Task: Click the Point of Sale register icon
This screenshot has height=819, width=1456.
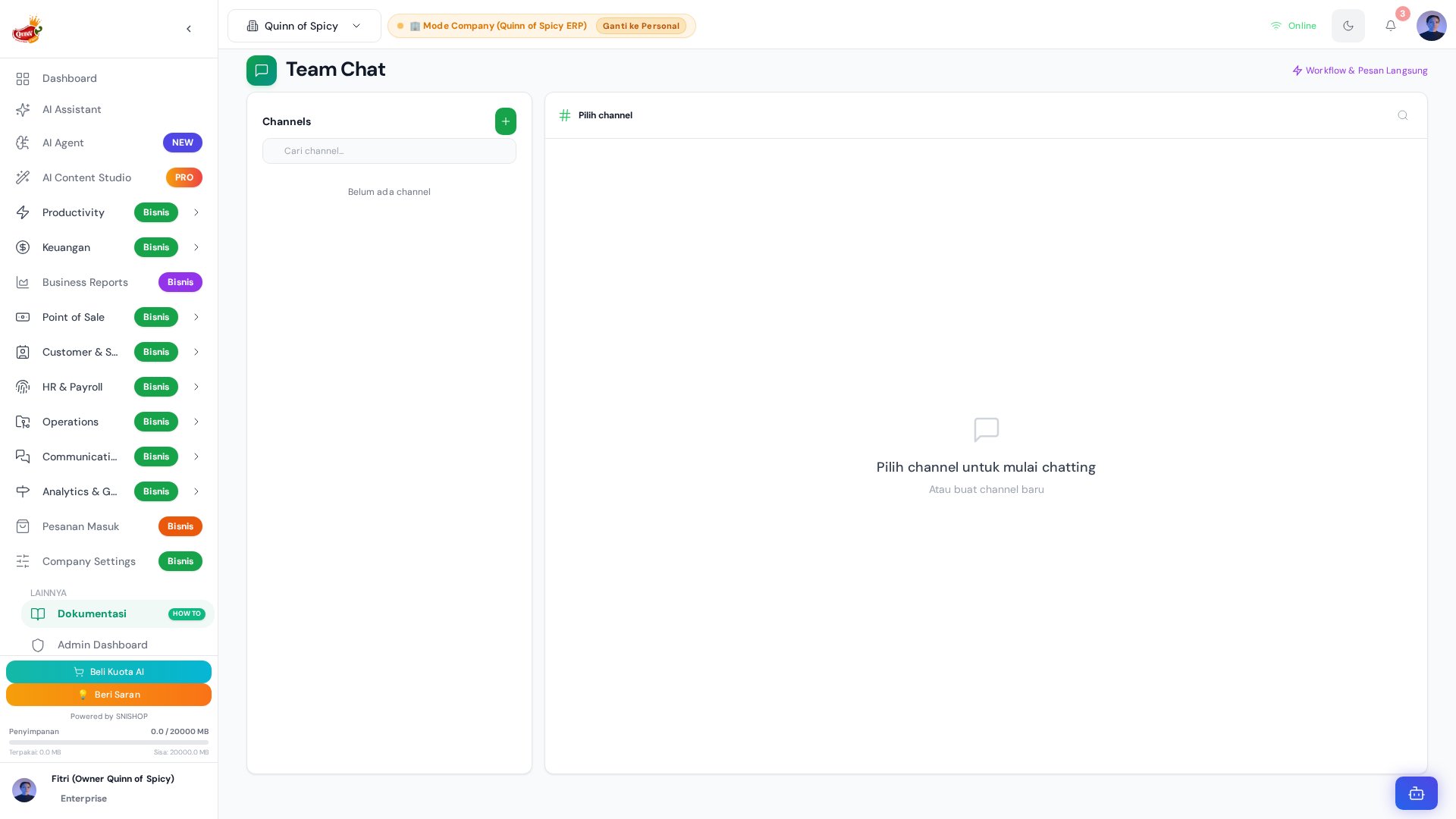Action: (23, 317)
